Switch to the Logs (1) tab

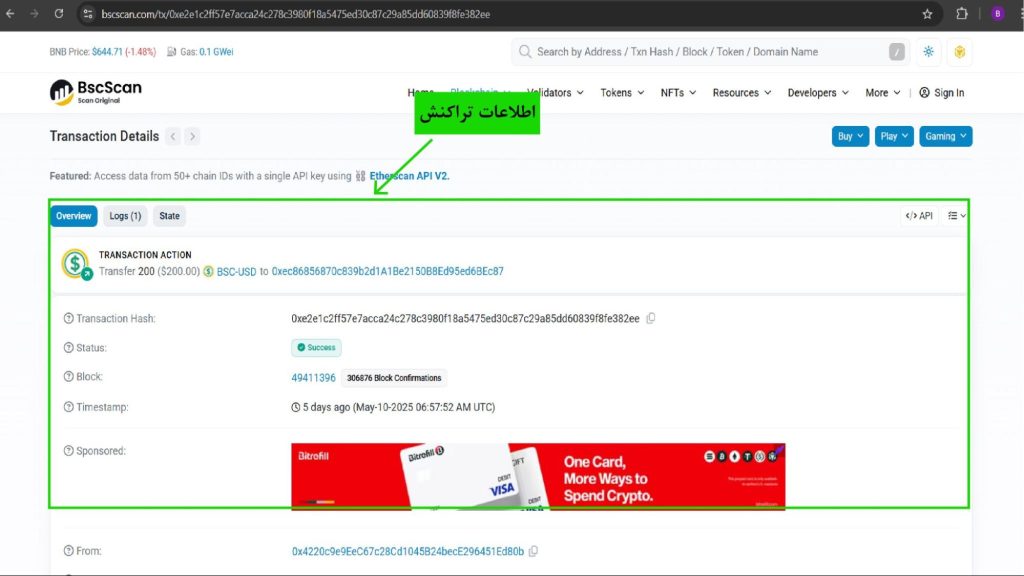[125, 216]
